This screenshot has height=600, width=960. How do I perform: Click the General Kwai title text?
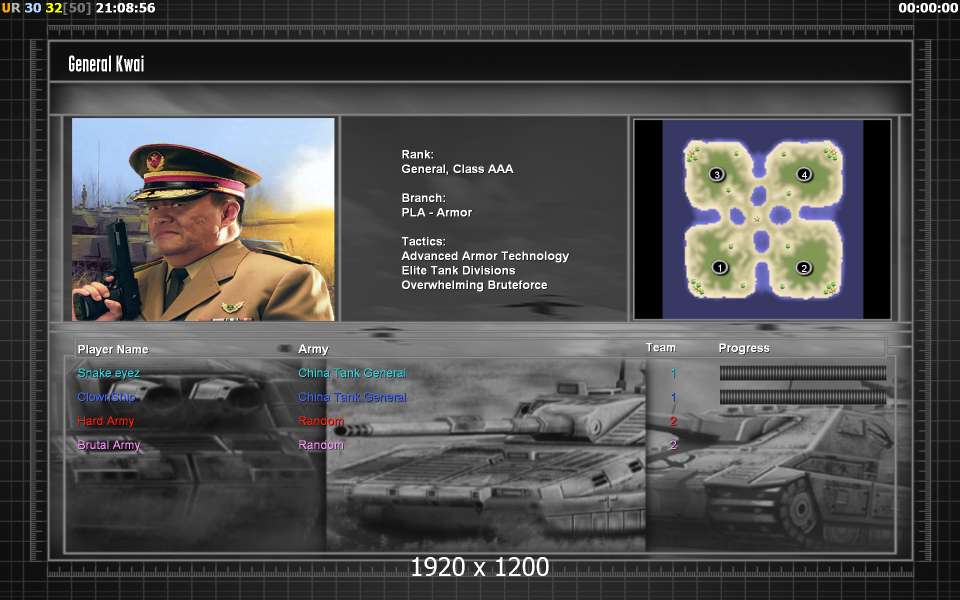click(x=107, y=64)
